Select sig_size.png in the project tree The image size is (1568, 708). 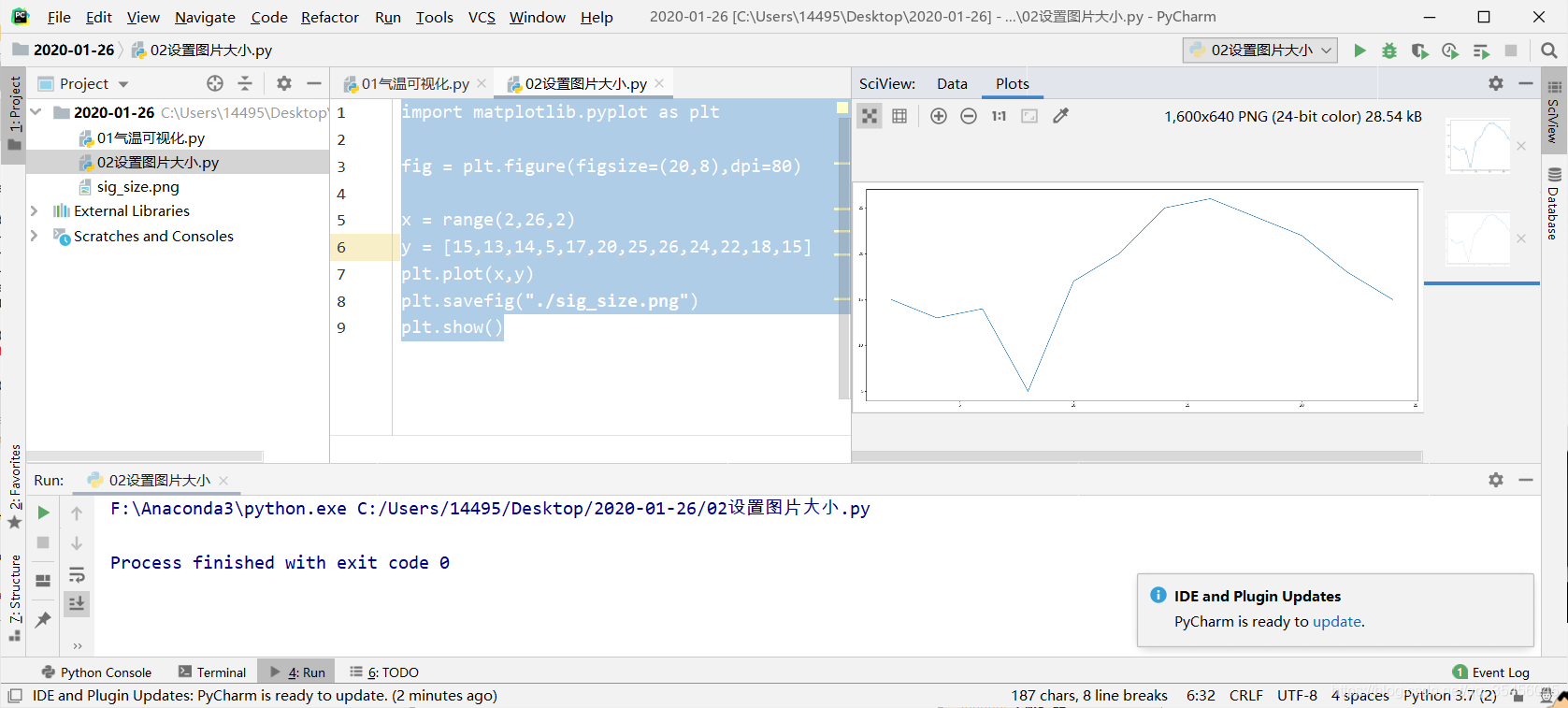[137, 186]
